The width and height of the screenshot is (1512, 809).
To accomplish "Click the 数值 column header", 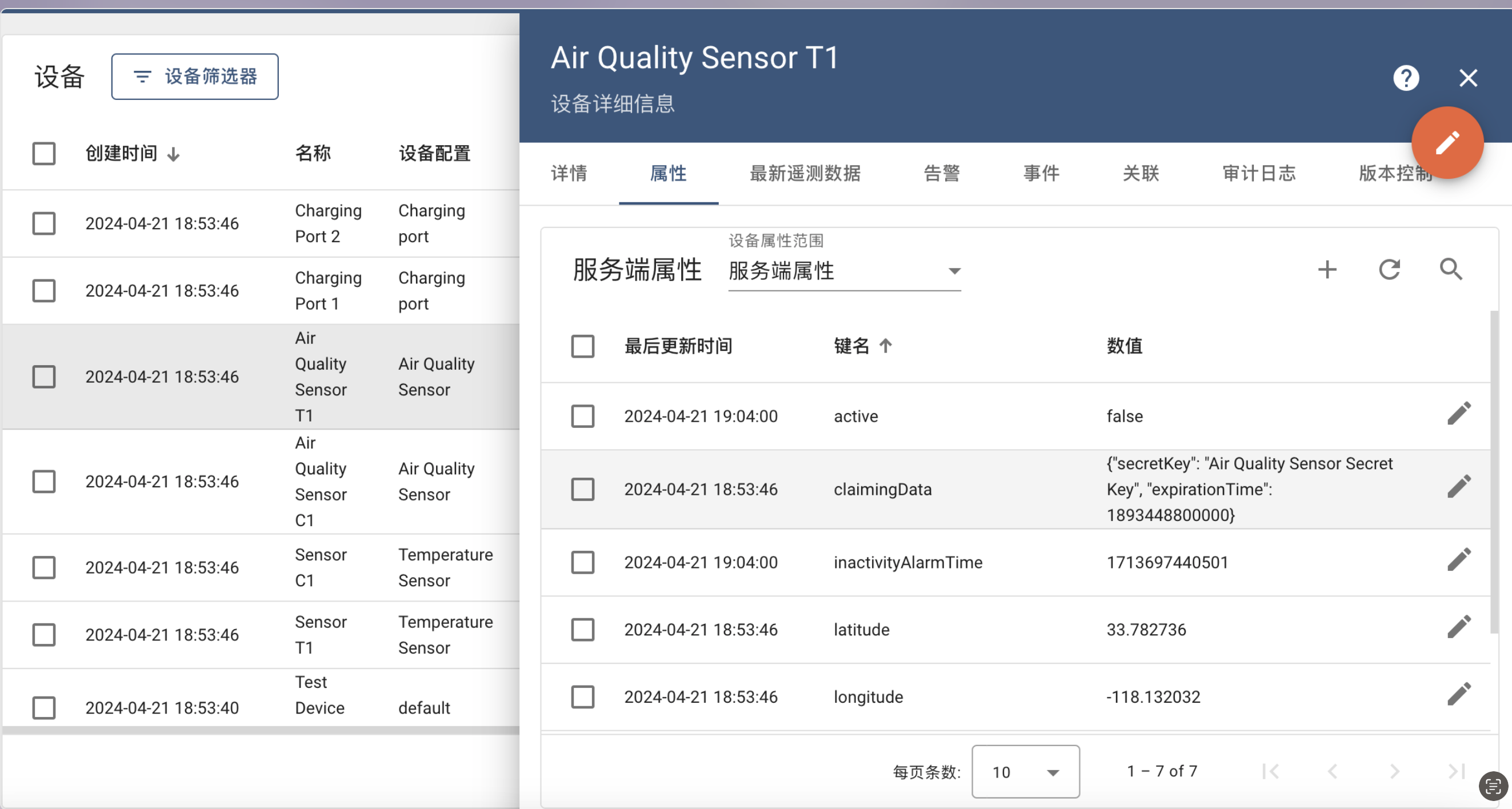I will (1125, 346).
